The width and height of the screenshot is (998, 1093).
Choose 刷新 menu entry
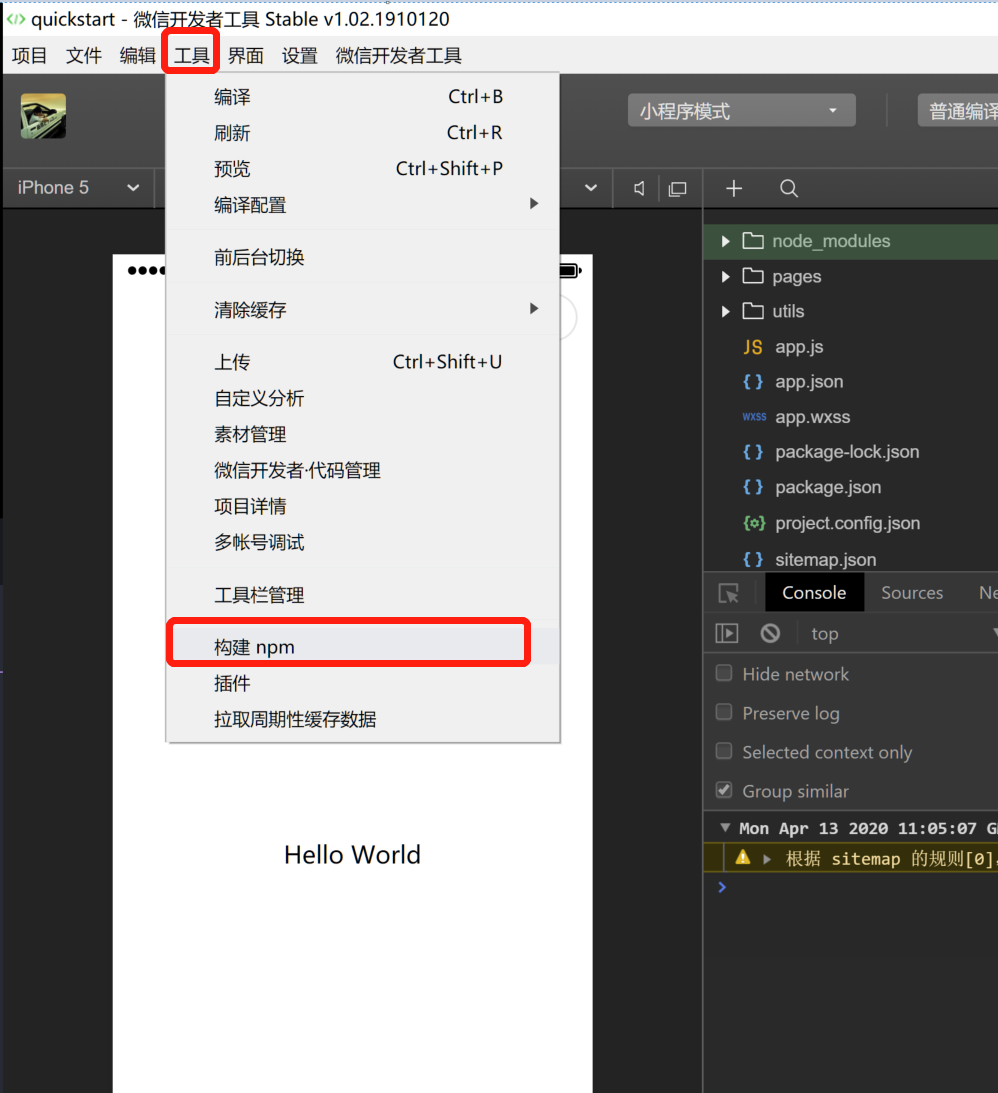pyautogui.click(x=362, y=132)
